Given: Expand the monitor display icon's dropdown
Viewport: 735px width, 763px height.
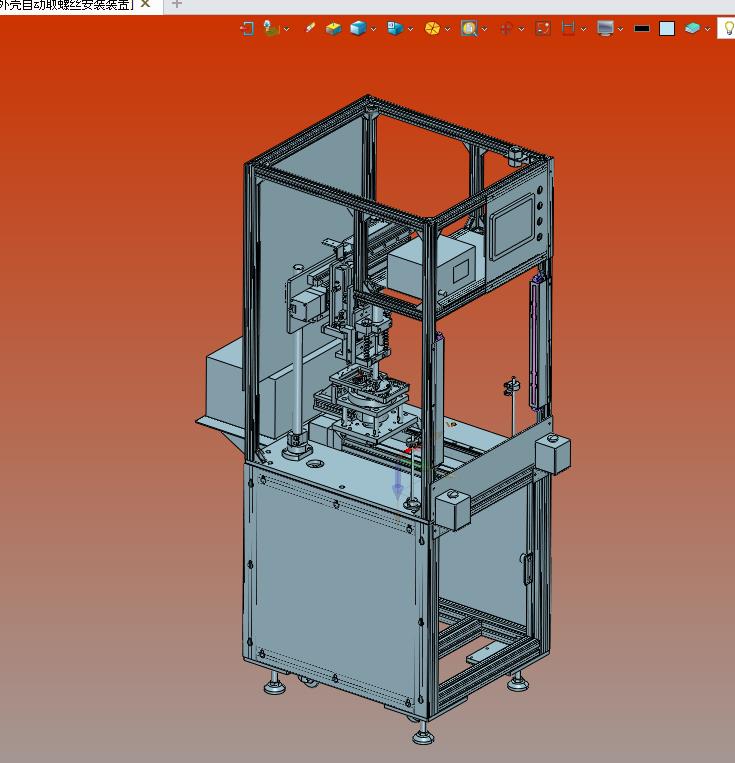Looking at the screenshot, I should pos(620,29).
